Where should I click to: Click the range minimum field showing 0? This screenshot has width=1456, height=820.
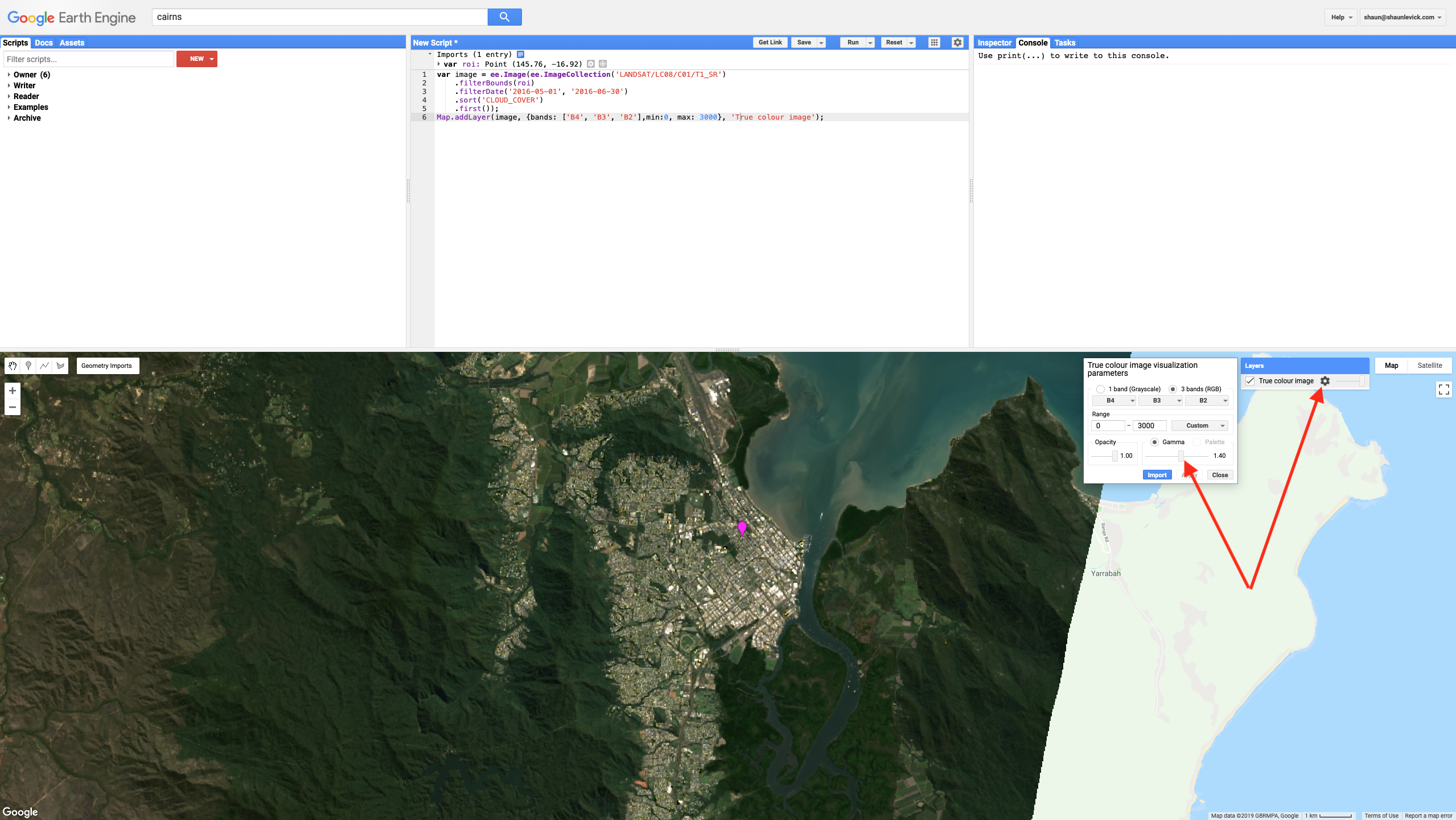click(x=1108, y=426)
